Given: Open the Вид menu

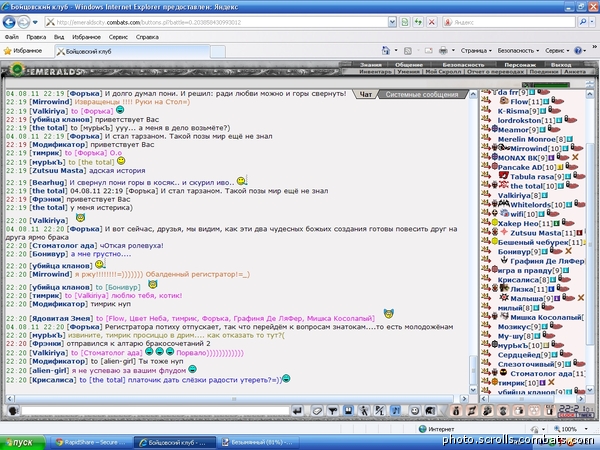Looking at the screenshot, I should pyautogui.click(x=59, y=37).
